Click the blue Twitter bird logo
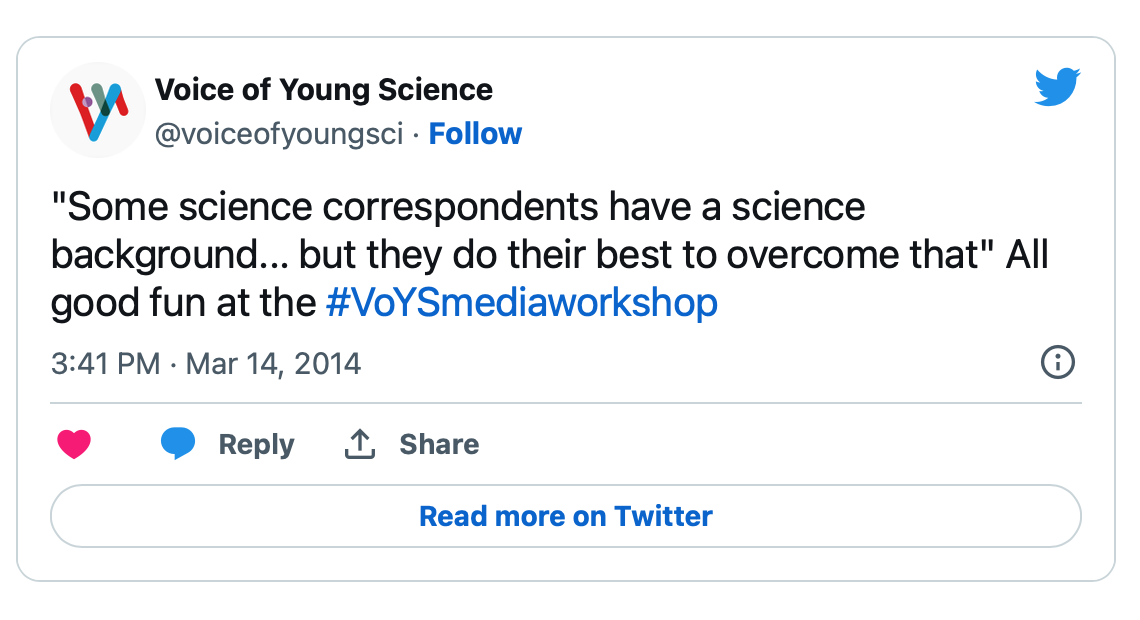The width and height of the screenshot is (1140, 620). (x=1057, y=86)
